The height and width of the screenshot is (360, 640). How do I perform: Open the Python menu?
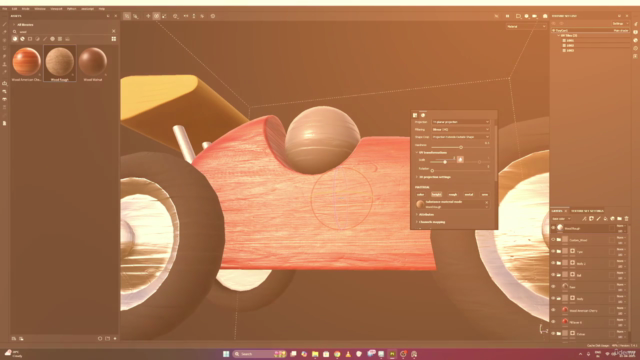pyautogui.click(x=71, y=9)
